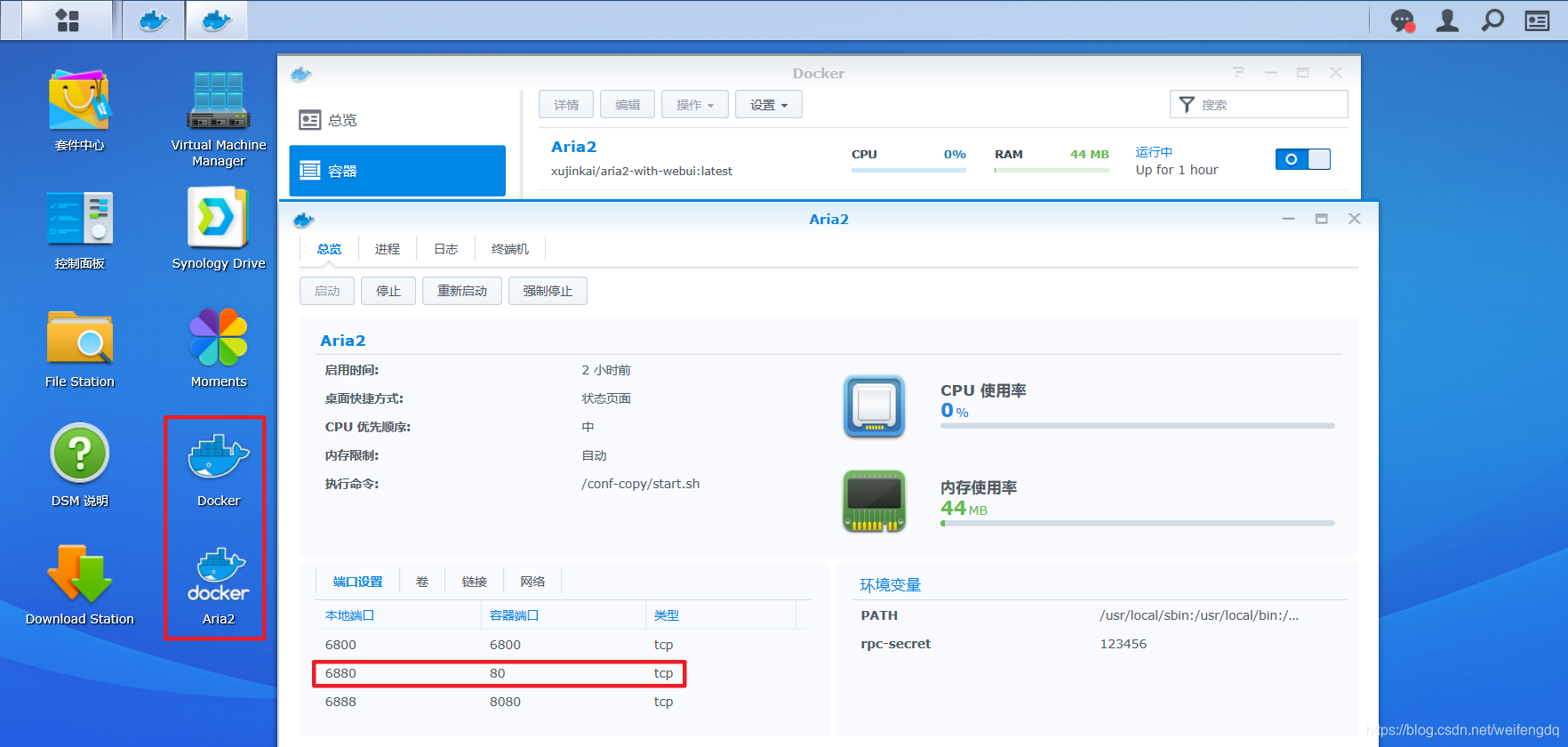
Task: Expand the 操作 dropdown in Docker toolbar
Action: point(695,104)
